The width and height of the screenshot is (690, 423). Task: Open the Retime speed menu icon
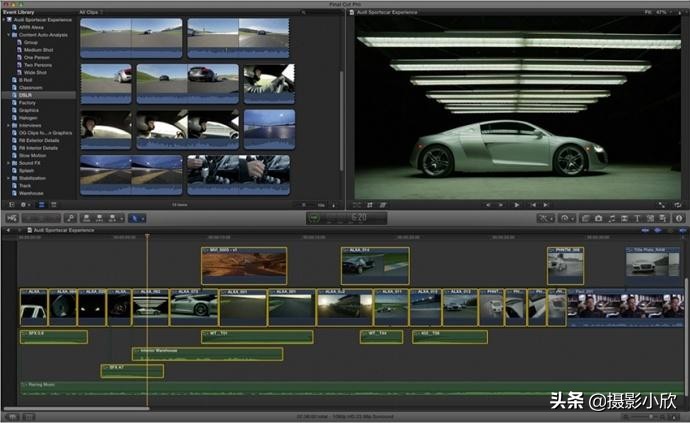(568, 217)
